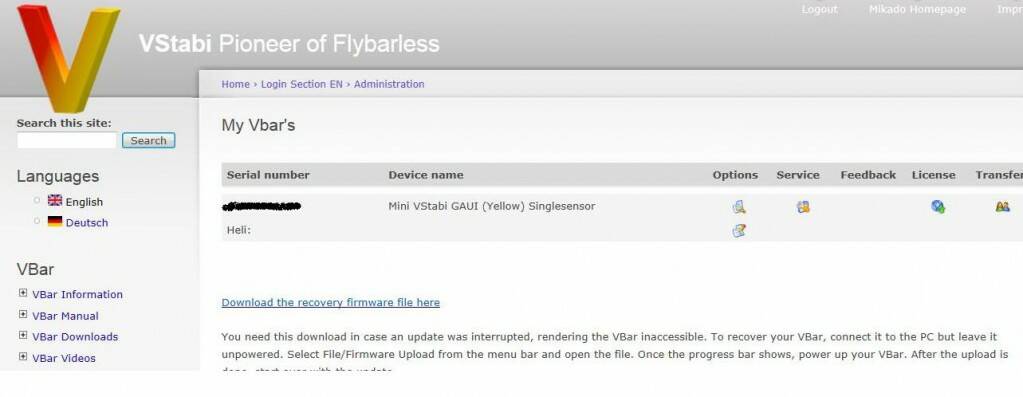
Task: Open the Logout link in top menu
Action: click(819, 9)
